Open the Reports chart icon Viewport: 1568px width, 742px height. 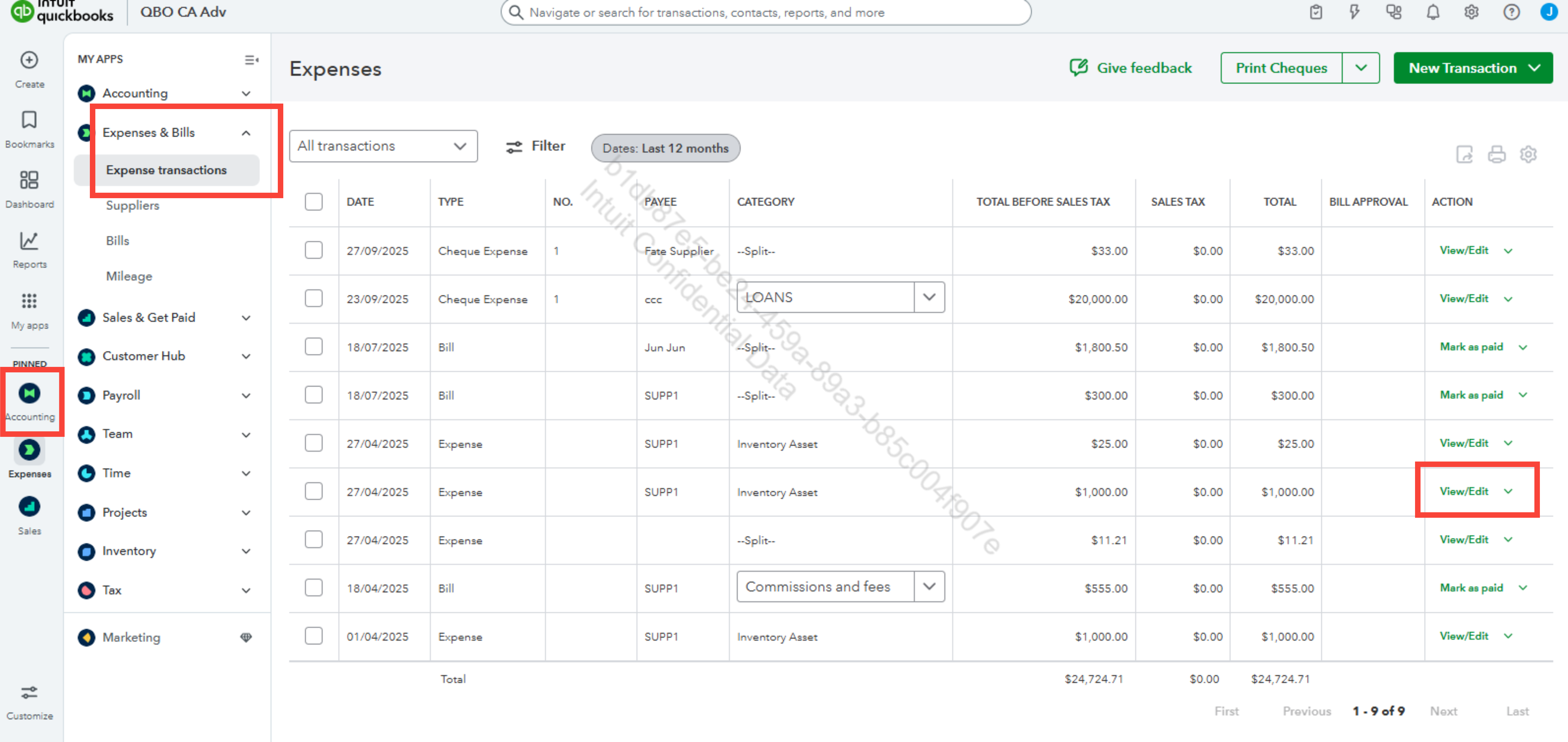(29, 241)
